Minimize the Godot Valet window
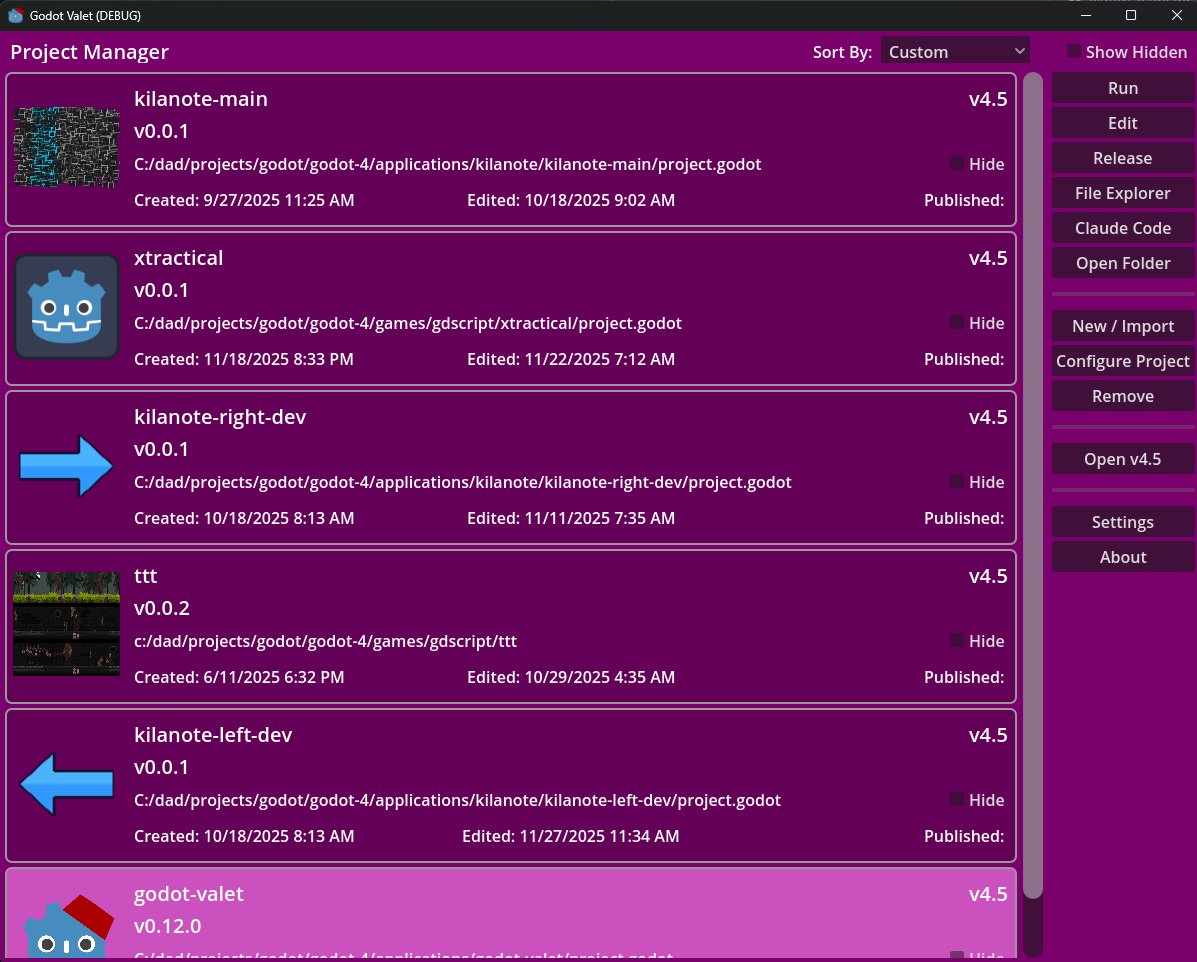The width and height of the screenshot is (1197, 962). coord(1086,15)
